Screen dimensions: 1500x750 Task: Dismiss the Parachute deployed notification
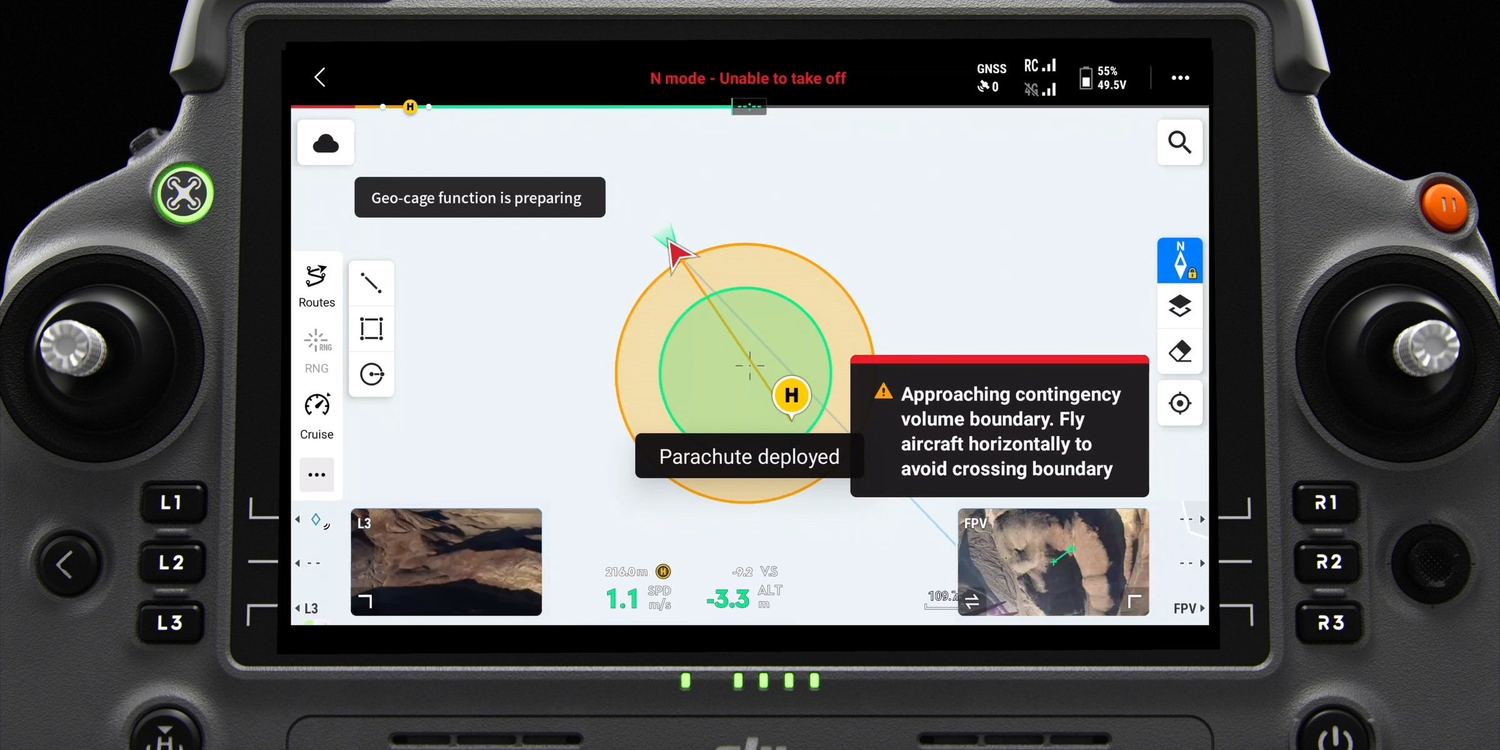tap(749, 456)
